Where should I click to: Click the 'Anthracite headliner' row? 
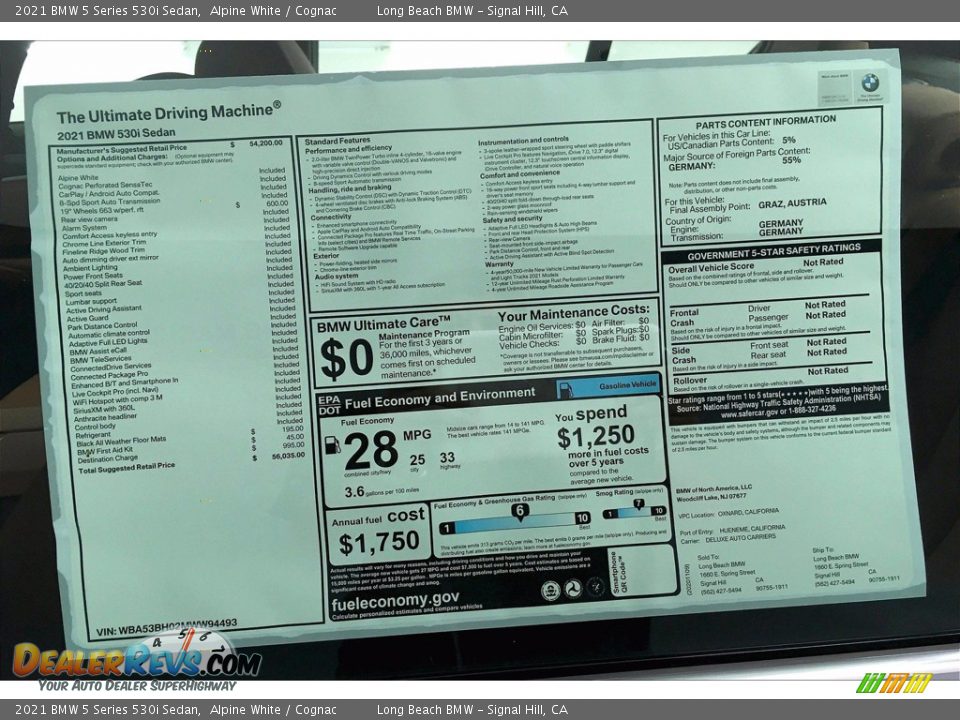click(x=105, y=418)
